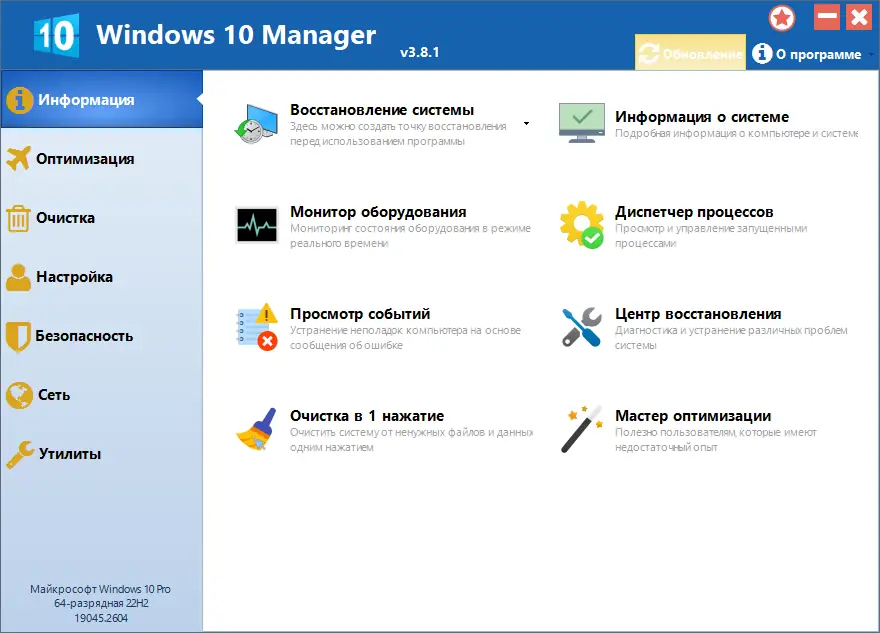Click the Обновление button
Image resolution: width=880 pixels, height=633 pixels.
pyautogui.click(x=690, y=52)
